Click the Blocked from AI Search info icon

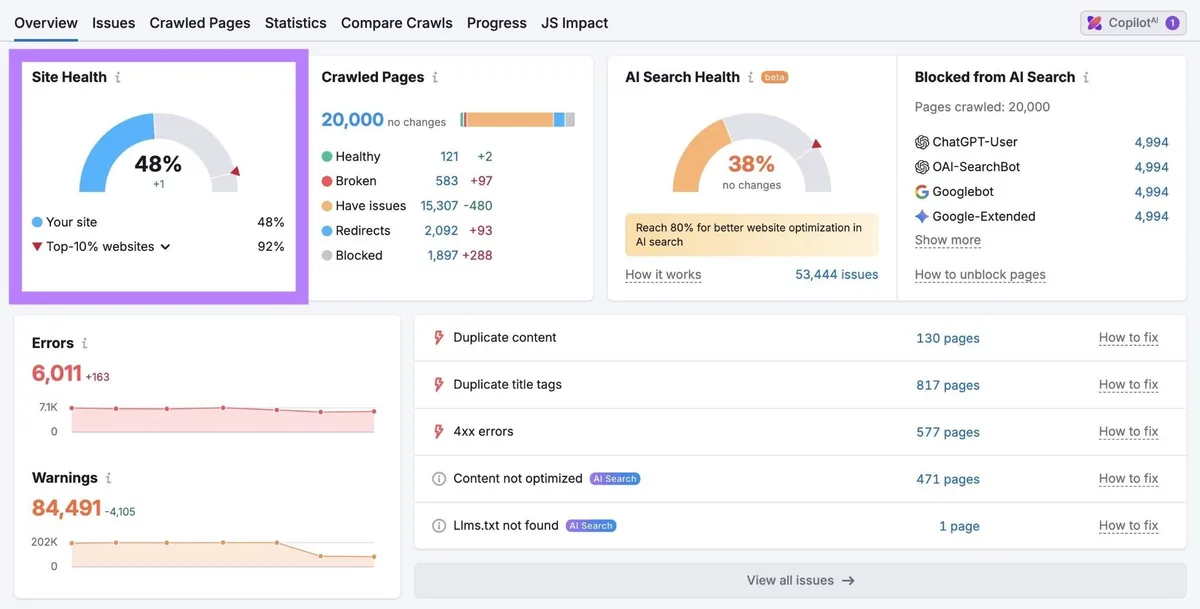pyautogui.click(x=1086, y=77)
